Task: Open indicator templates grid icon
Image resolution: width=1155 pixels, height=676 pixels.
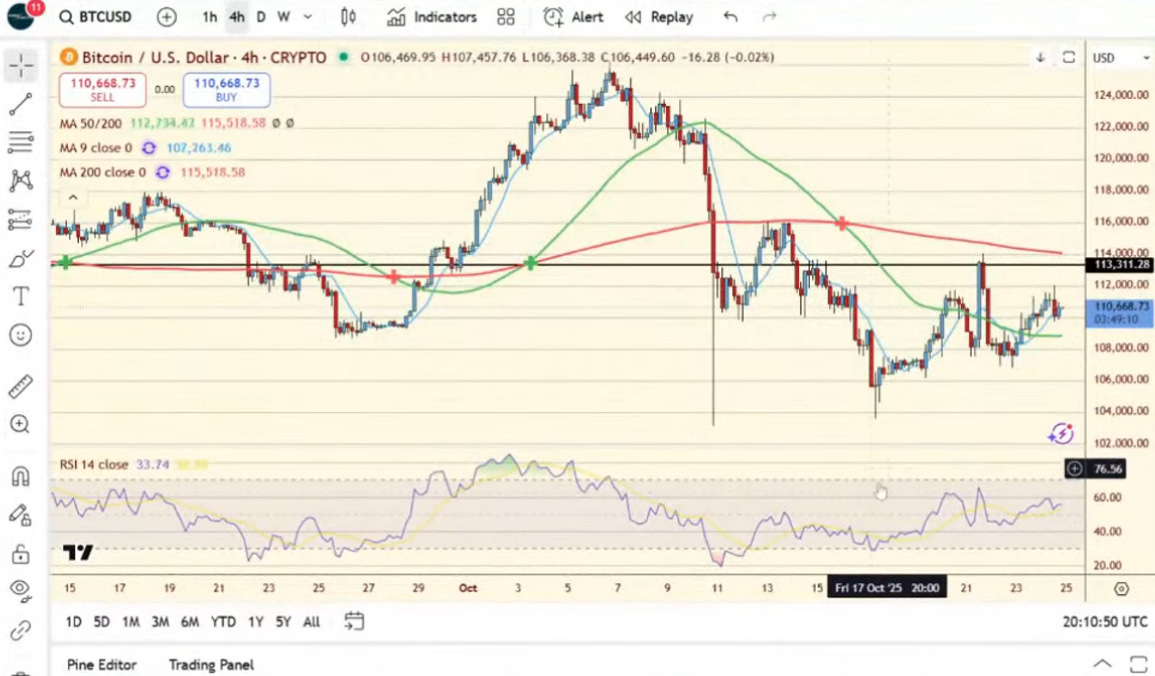Action: pyautogui.click(x=506, y=16)
